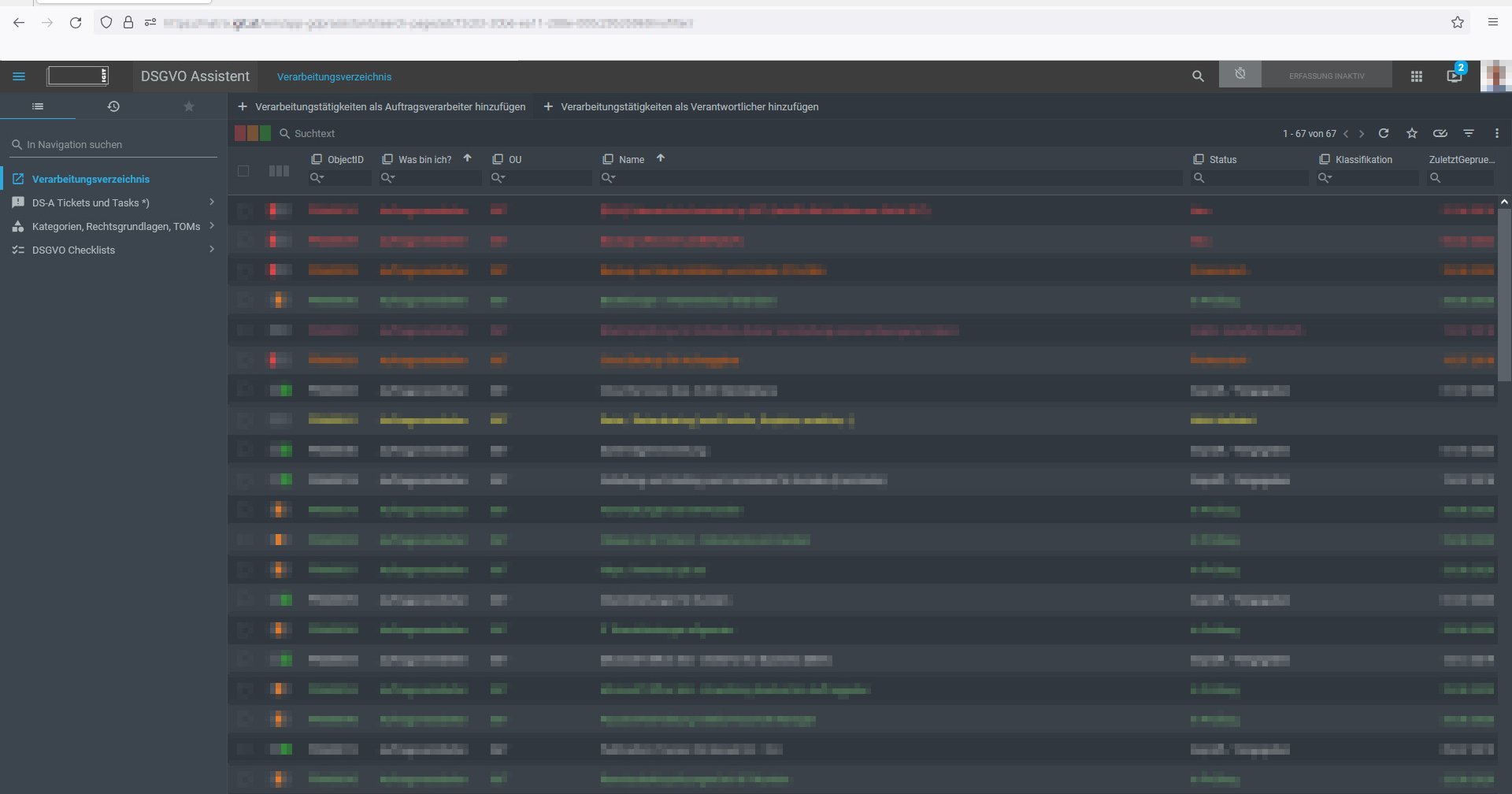This screenshot has width=1512, height=794.
Task: Open the filter options icon
Action: (1469, 133)
